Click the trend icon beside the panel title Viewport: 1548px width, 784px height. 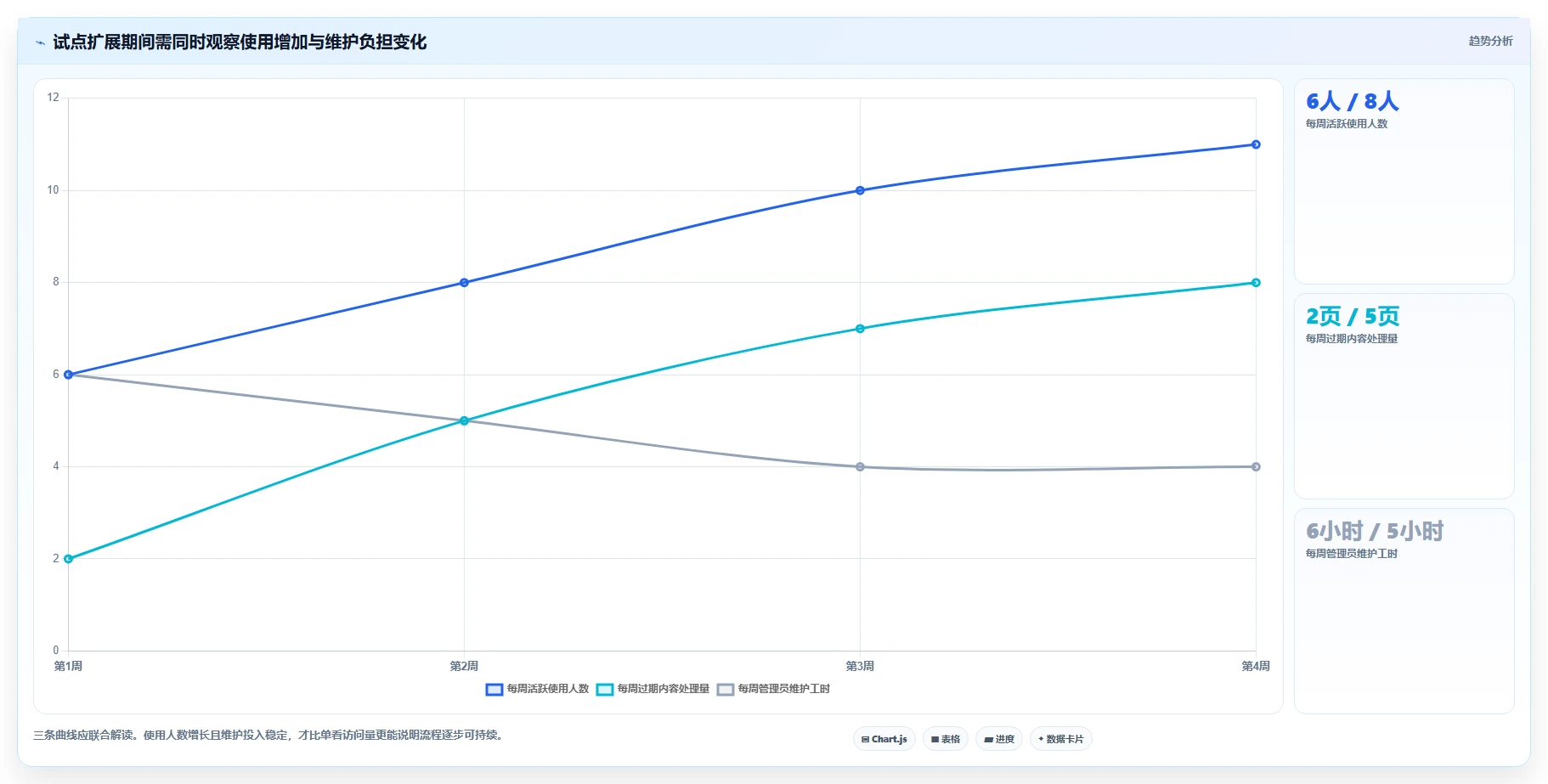coord(40,42)
